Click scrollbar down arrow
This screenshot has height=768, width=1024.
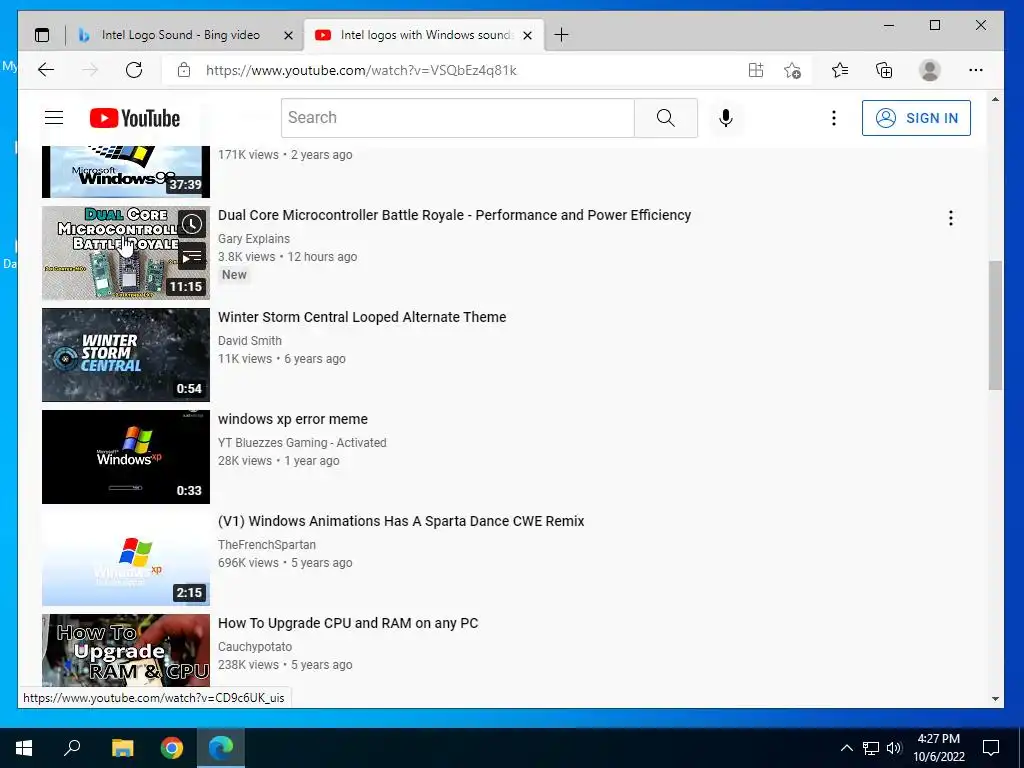995,699
